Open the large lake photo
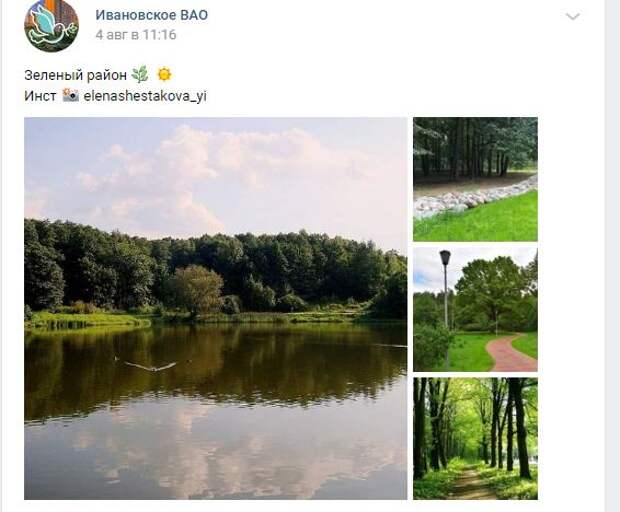The image size is (620, 512). pos(215,308)
